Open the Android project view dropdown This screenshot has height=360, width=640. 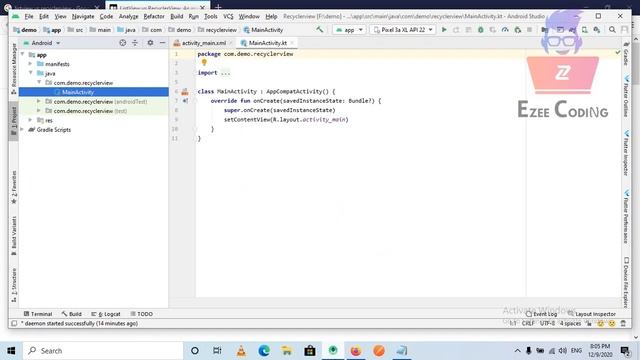point(42,43)
